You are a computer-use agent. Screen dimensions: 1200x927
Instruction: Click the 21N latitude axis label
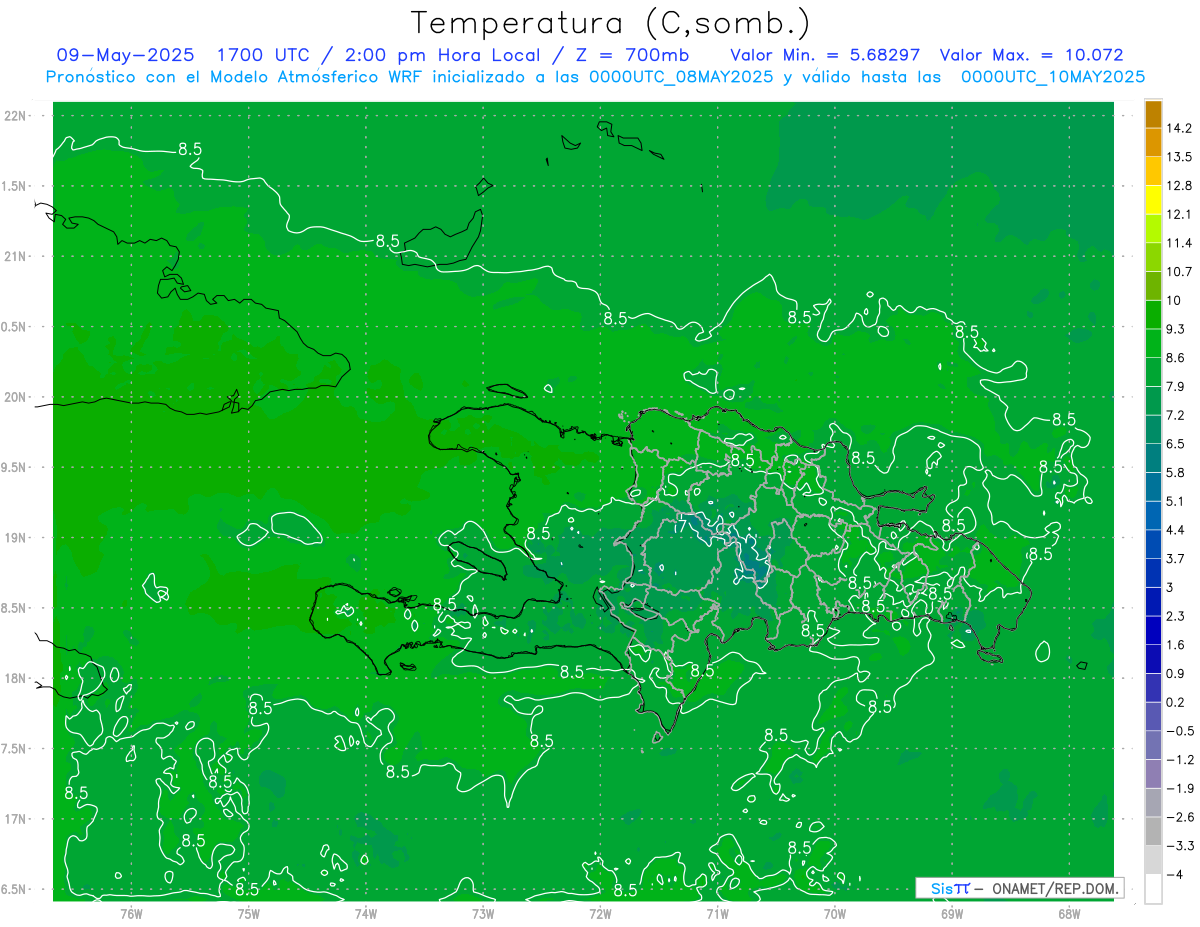pyautogui.click(x=16, y=256)
